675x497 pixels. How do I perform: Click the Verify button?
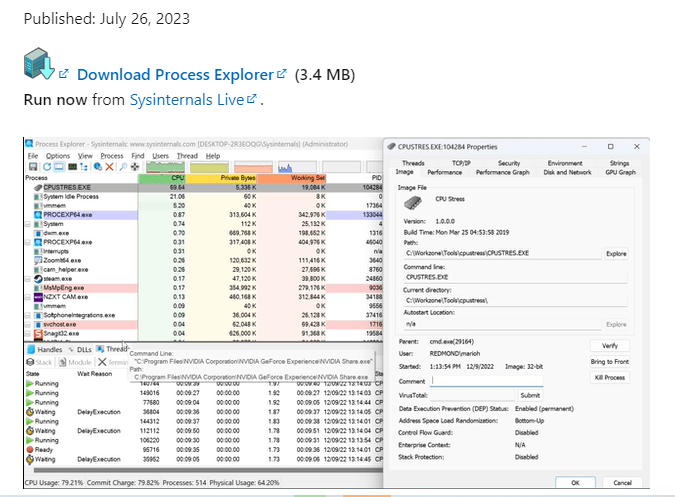[x=610, y=346]
